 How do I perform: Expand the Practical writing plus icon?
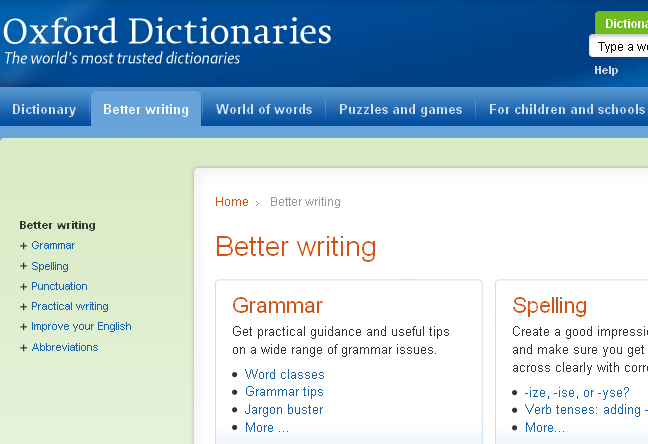point(24,307)
